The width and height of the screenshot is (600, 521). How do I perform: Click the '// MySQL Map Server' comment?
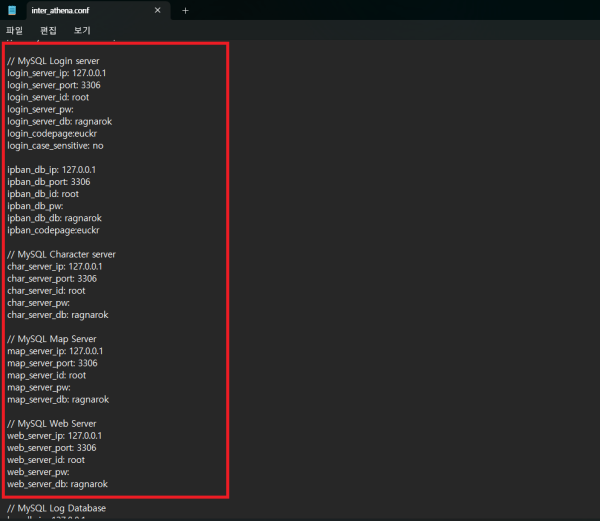pyautogui.click(x=51, y=339)
